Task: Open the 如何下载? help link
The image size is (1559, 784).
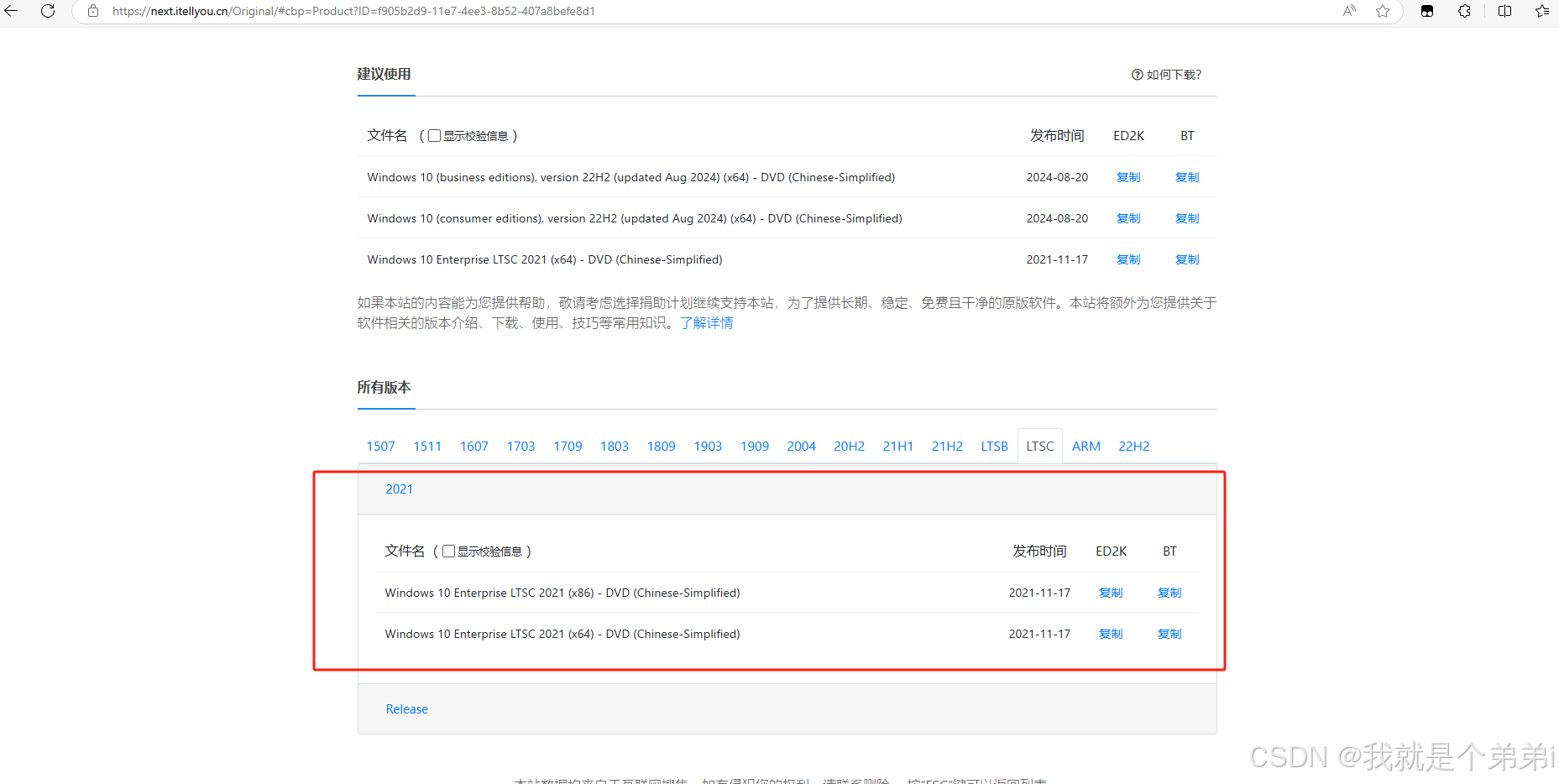Action: coord(1166,75)
